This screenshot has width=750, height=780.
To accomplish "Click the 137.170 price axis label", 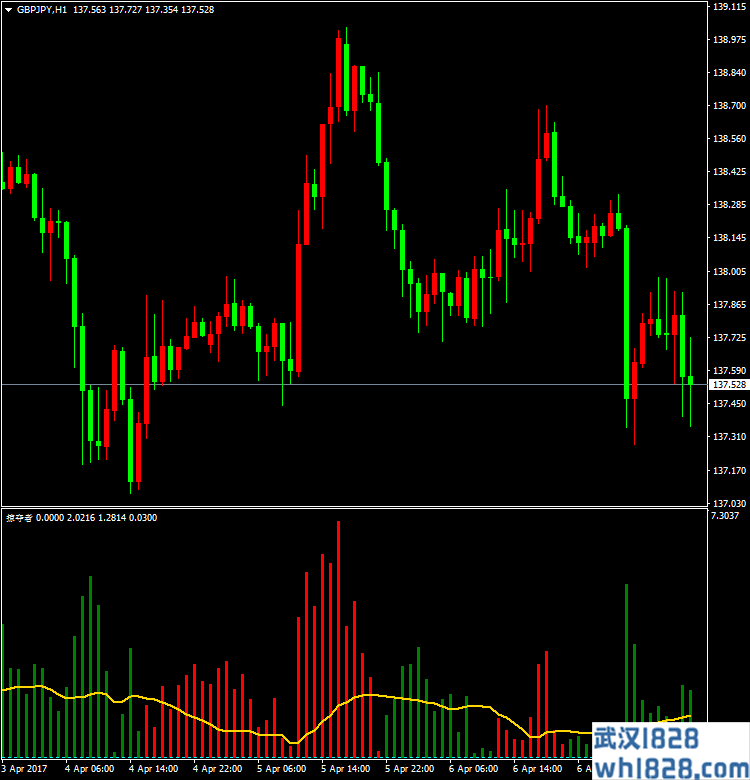I will [x=729, y=470].
